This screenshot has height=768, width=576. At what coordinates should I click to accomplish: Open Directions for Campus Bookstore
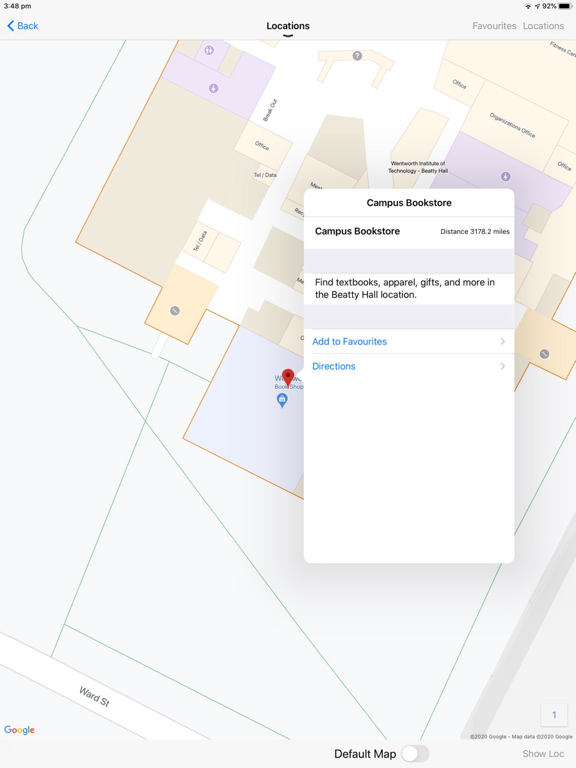click(x=409, y=366)
